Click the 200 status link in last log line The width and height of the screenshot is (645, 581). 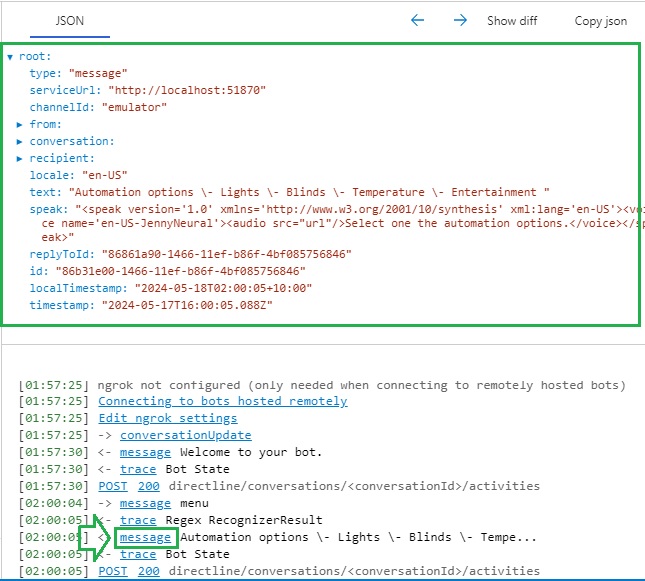[148, 571]
